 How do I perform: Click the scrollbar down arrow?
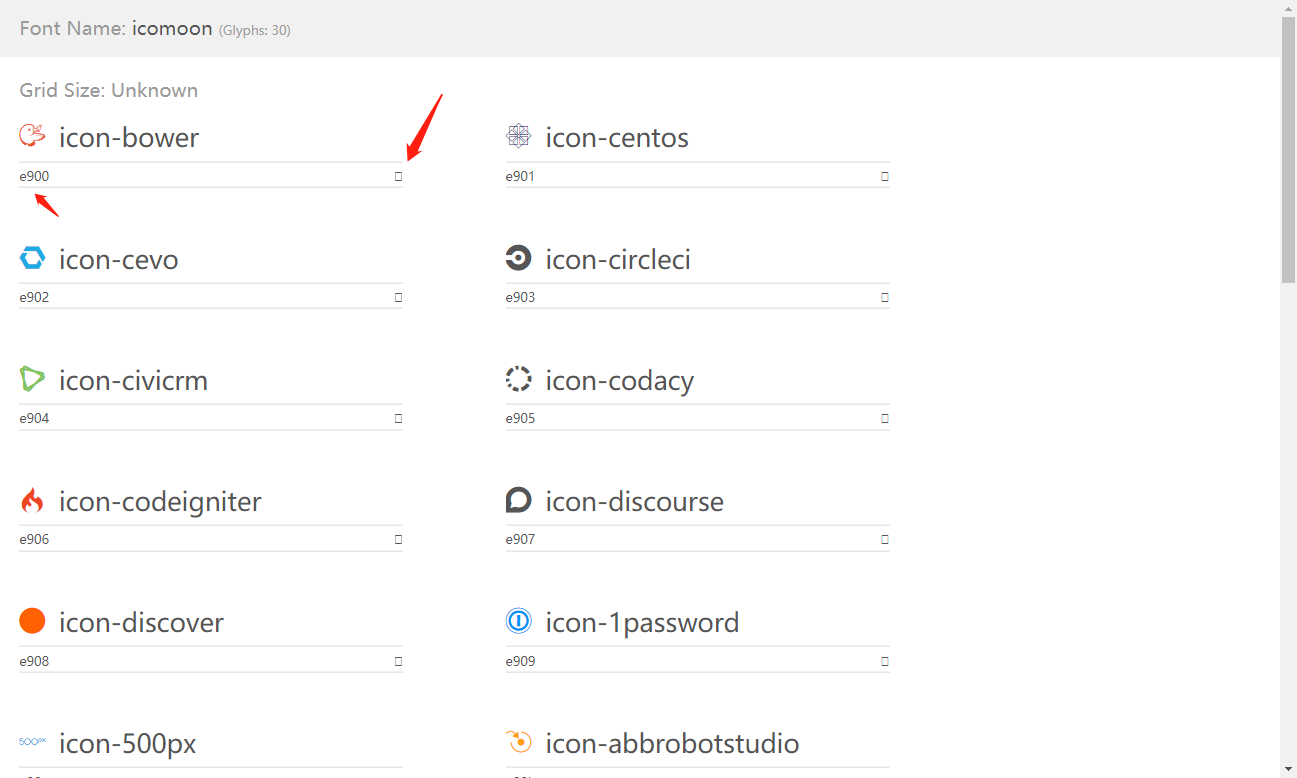point(1288,768)
